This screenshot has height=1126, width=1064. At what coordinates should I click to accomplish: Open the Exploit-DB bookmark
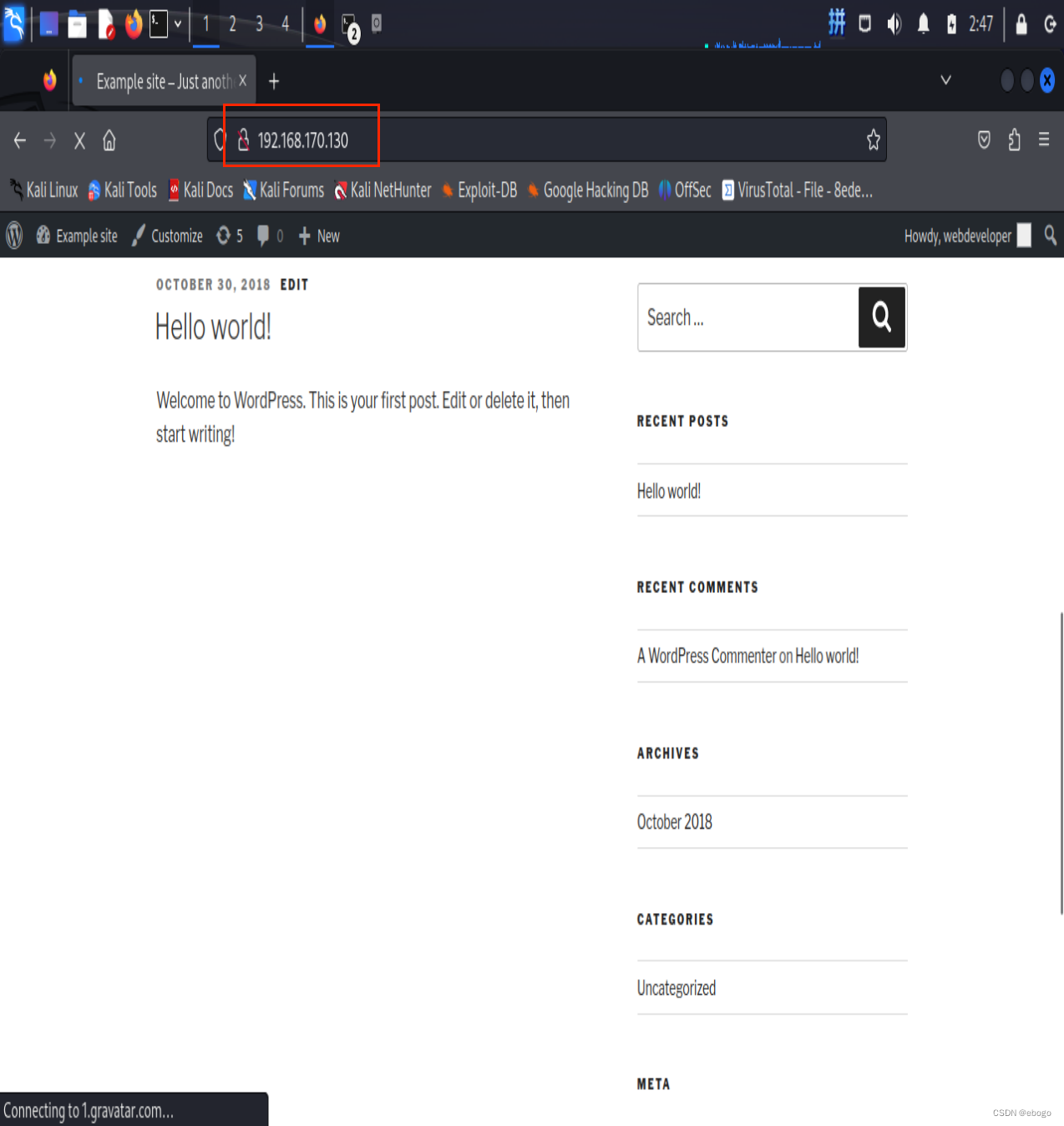(x=479, y=190)
